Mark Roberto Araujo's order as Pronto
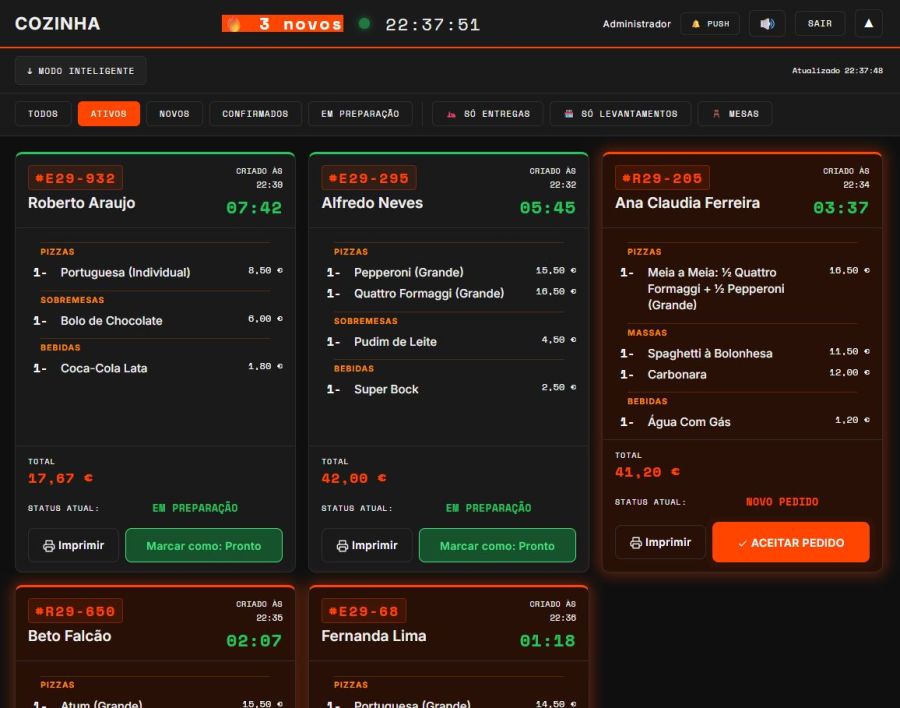Viewport: 900px width, 708px height. pos(204,545)
